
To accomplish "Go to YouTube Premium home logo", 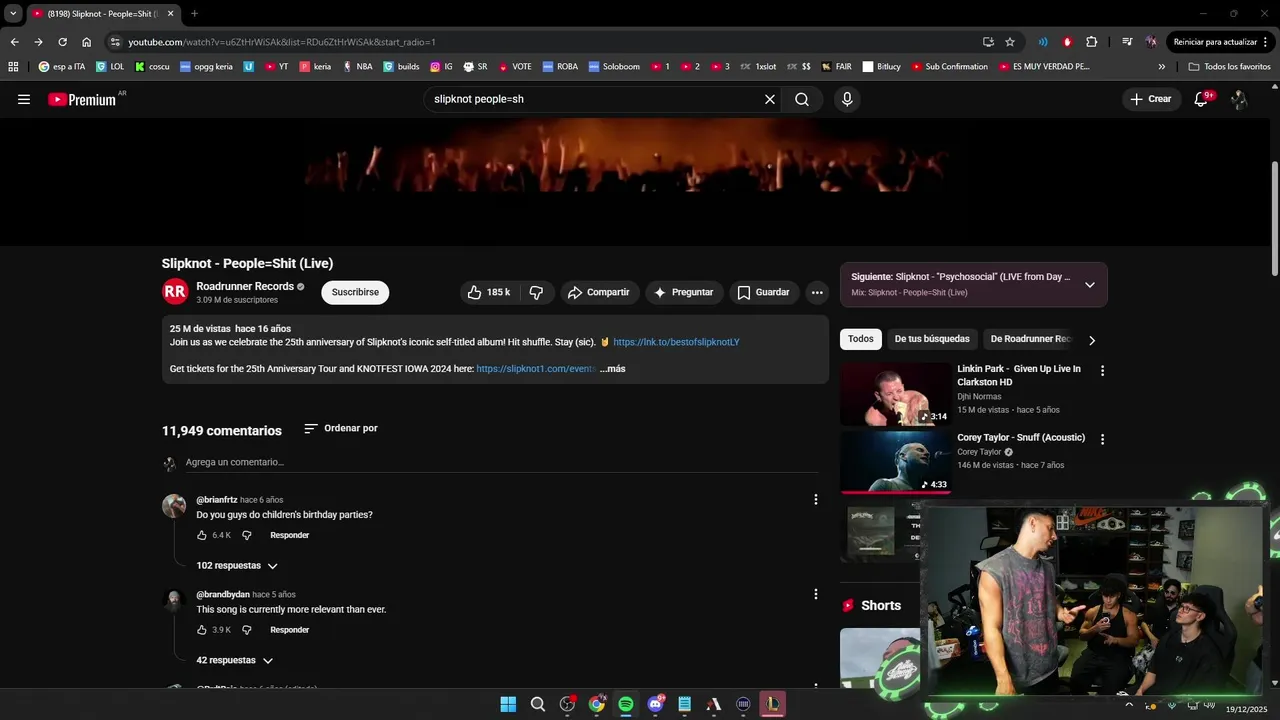I will point(82,99).
